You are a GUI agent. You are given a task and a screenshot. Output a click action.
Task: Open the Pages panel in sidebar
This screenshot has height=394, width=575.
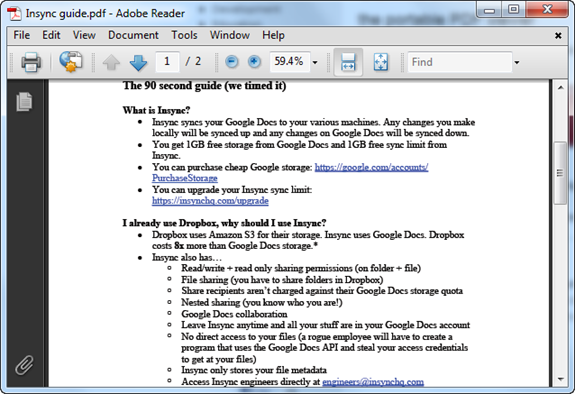pos(24,102)
